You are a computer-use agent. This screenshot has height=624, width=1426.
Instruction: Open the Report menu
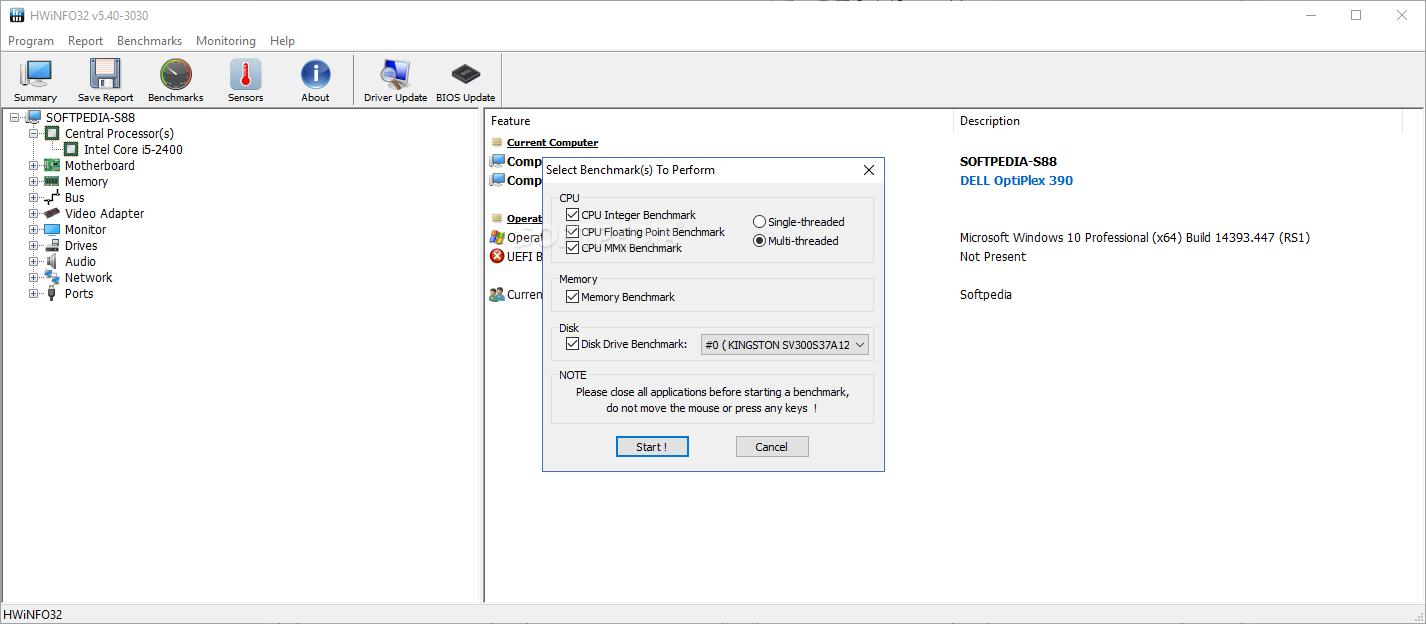tap(85, 41)
